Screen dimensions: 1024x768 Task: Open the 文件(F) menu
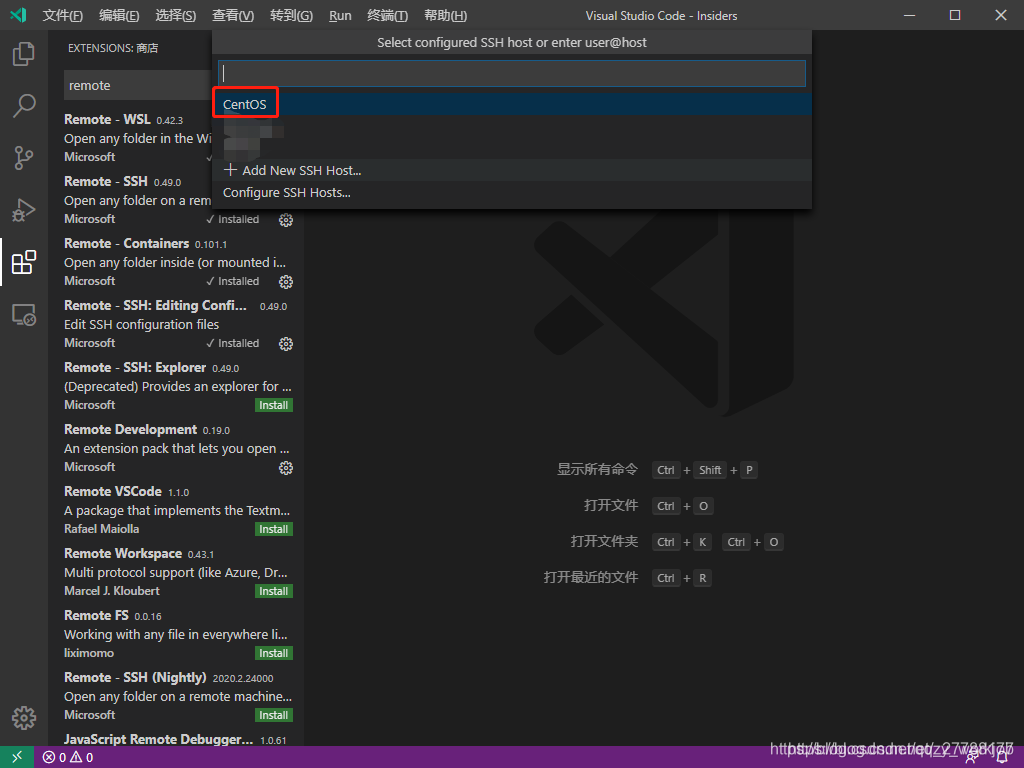point(63,15)
